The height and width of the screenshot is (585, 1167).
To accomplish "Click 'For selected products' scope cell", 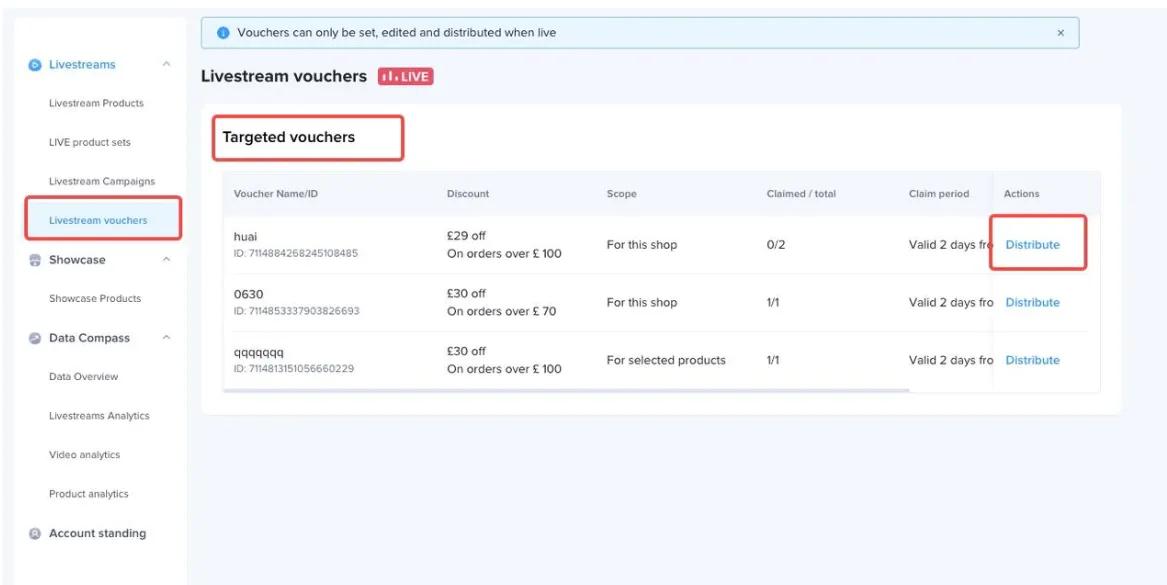I will point(666,360).
